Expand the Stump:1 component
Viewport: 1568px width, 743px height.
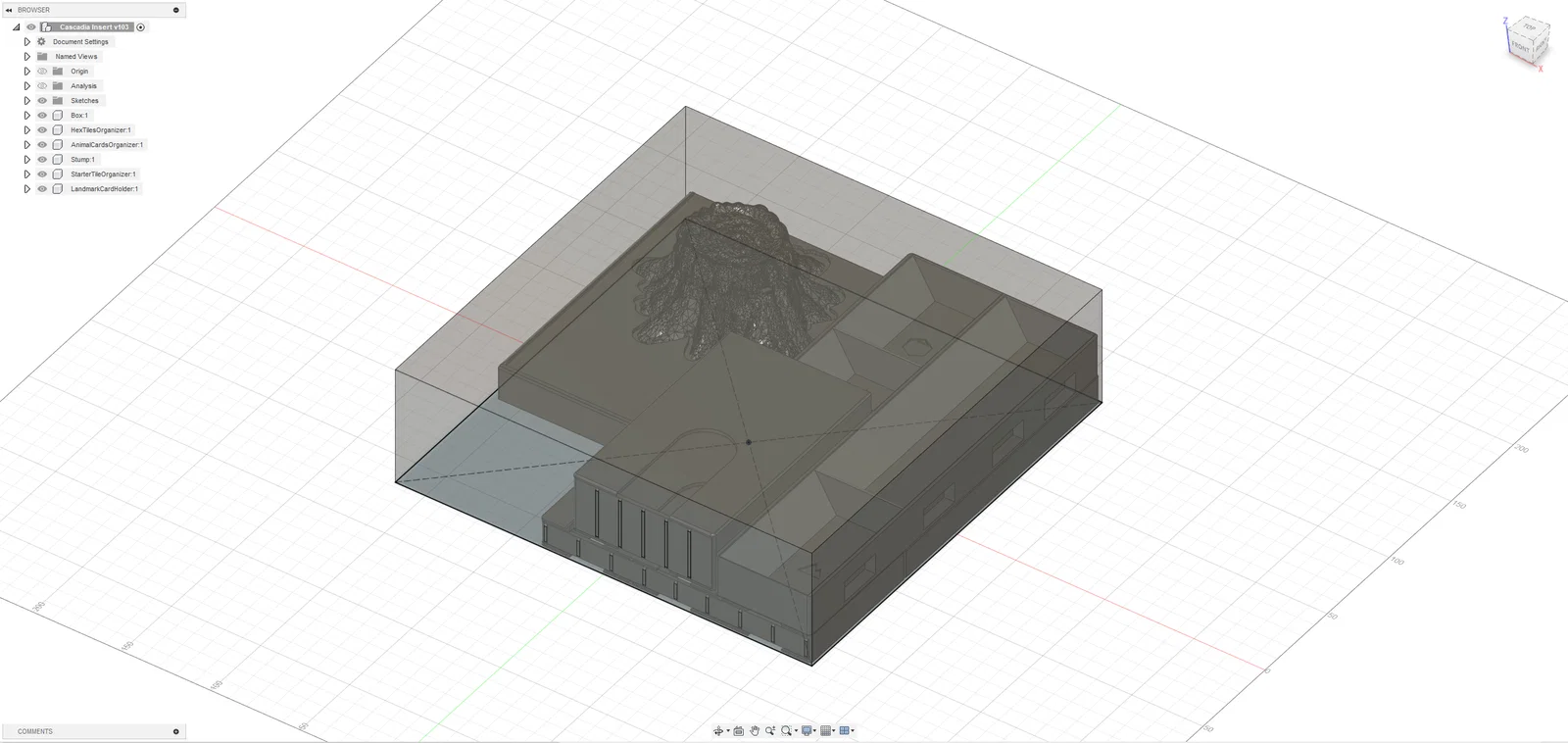pyautogui.click(x=27, y=160)
